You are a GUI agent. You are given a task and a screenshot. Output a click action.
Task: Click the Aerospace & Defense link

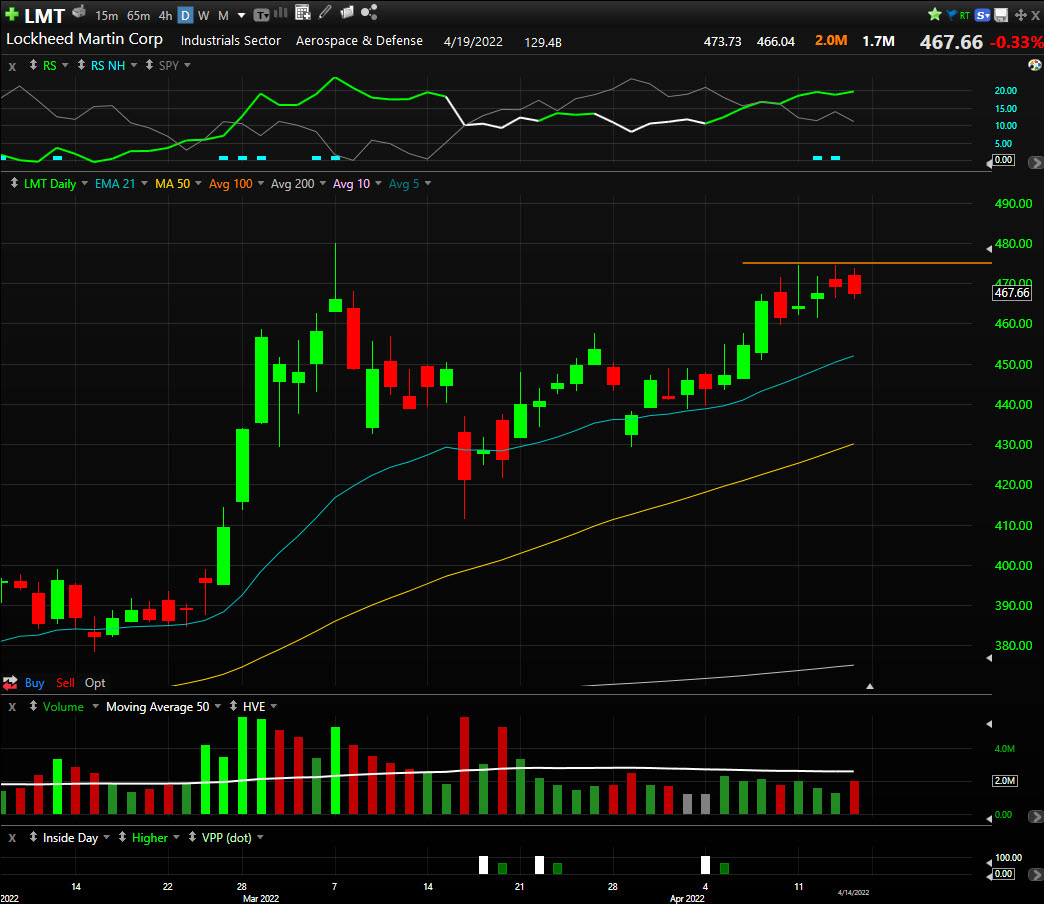[359, 41]
